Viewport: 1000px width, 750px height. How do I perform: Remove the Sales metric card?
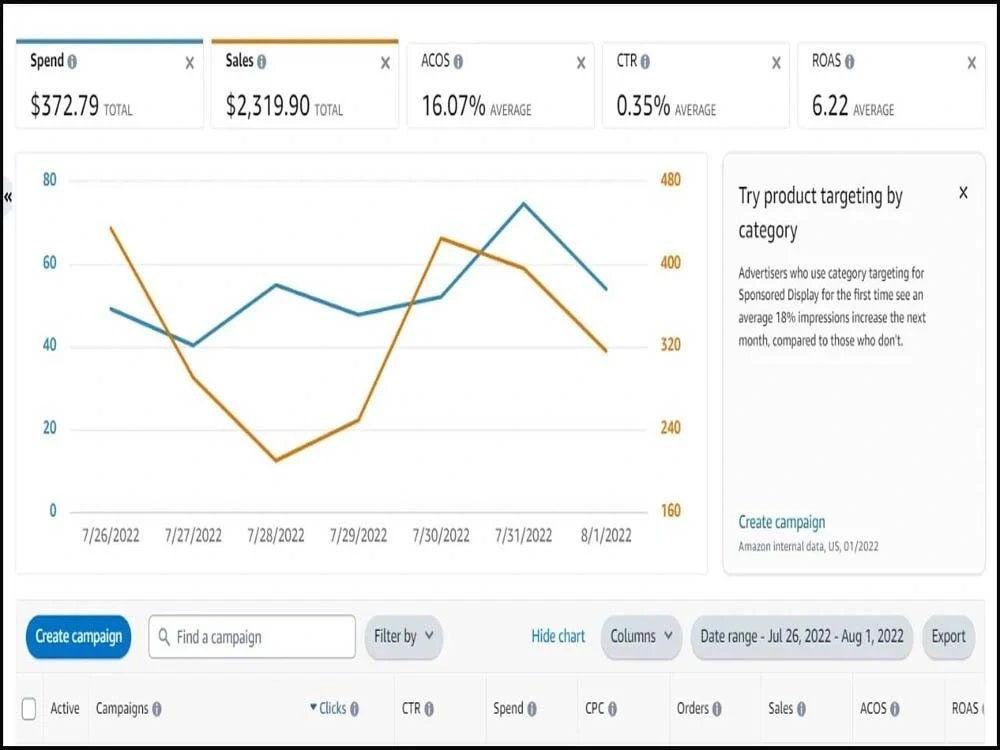click(x=385, y=63)
